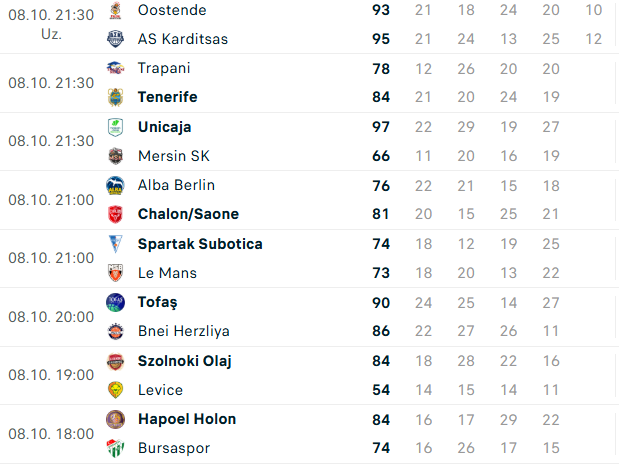Image resolution: width=619 pixels, height=467 pixels.
Task: Click the Szolnoki Olaj team logo
Action: [116, 361]
